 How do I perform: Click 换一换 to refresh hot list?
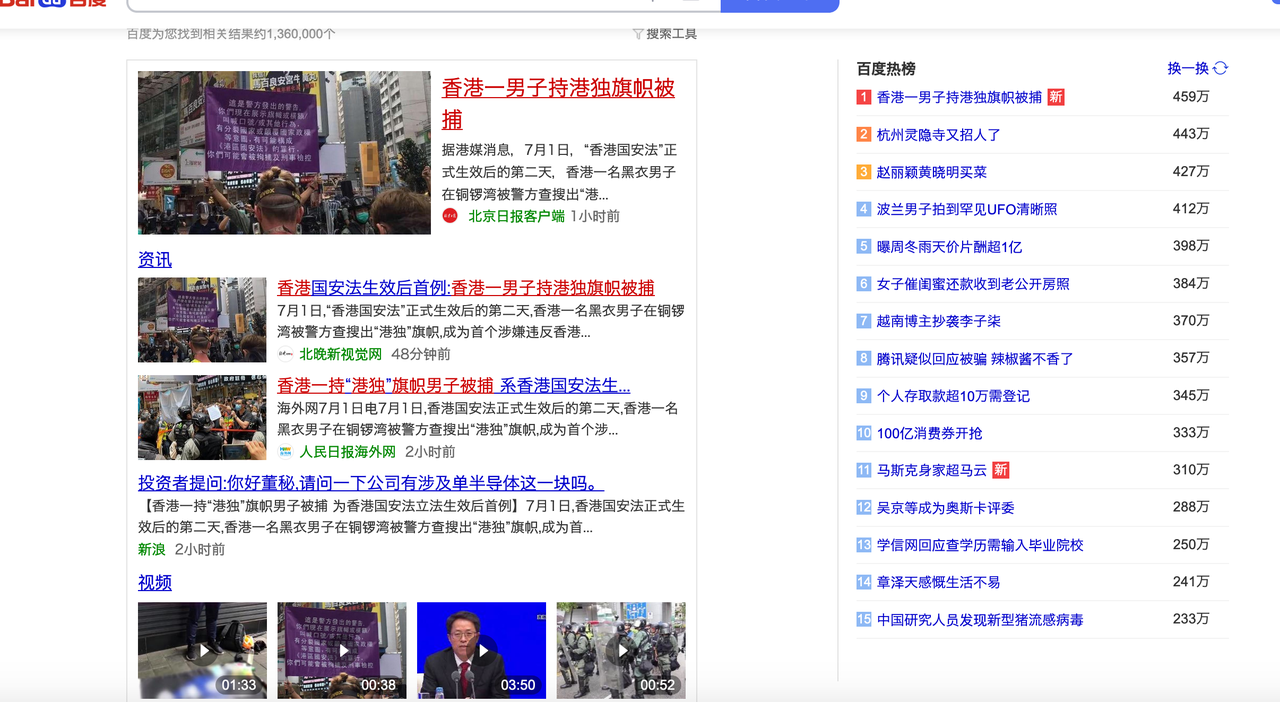pyautogui.click(x=1188, y=68)
